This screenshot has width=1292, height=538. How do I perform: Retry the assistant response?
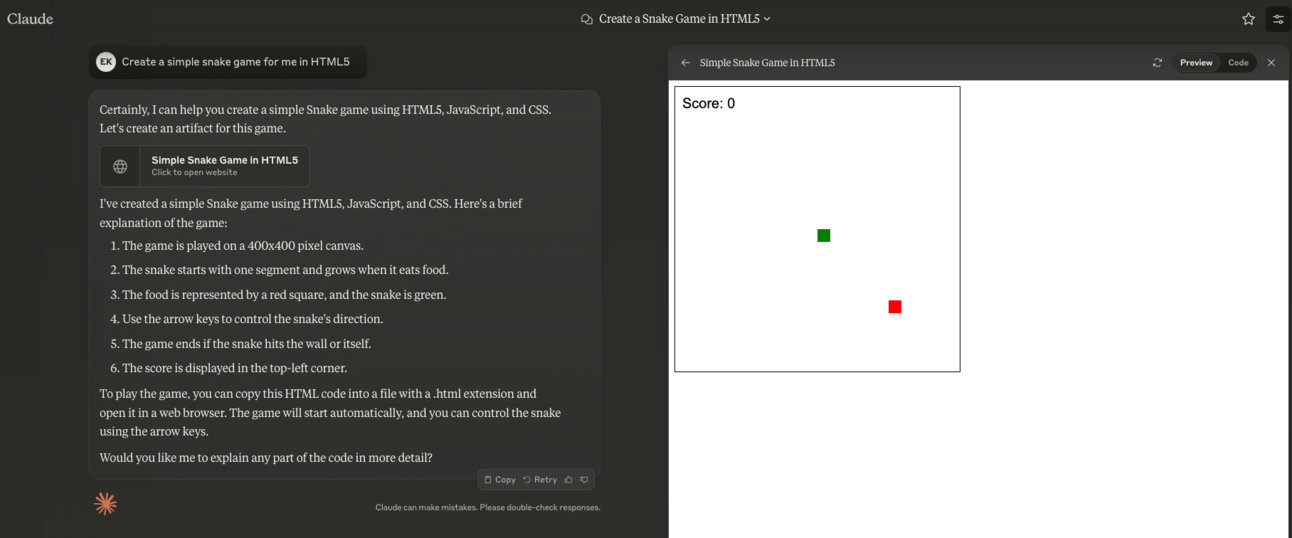540,480
